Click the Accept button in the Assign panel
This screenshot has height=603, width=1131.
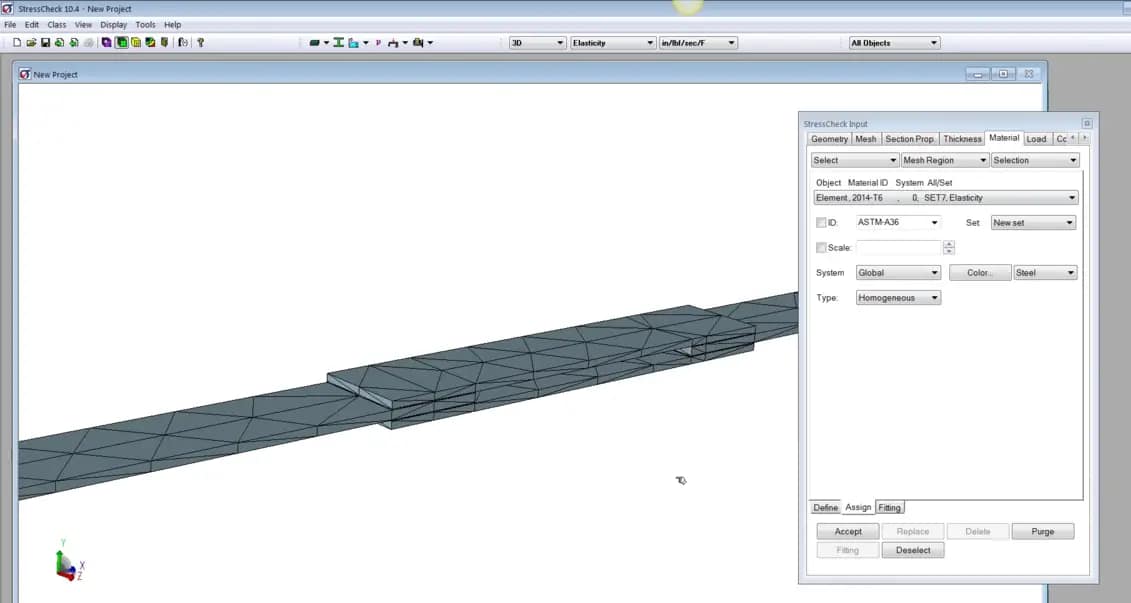[x=847, y=531]
